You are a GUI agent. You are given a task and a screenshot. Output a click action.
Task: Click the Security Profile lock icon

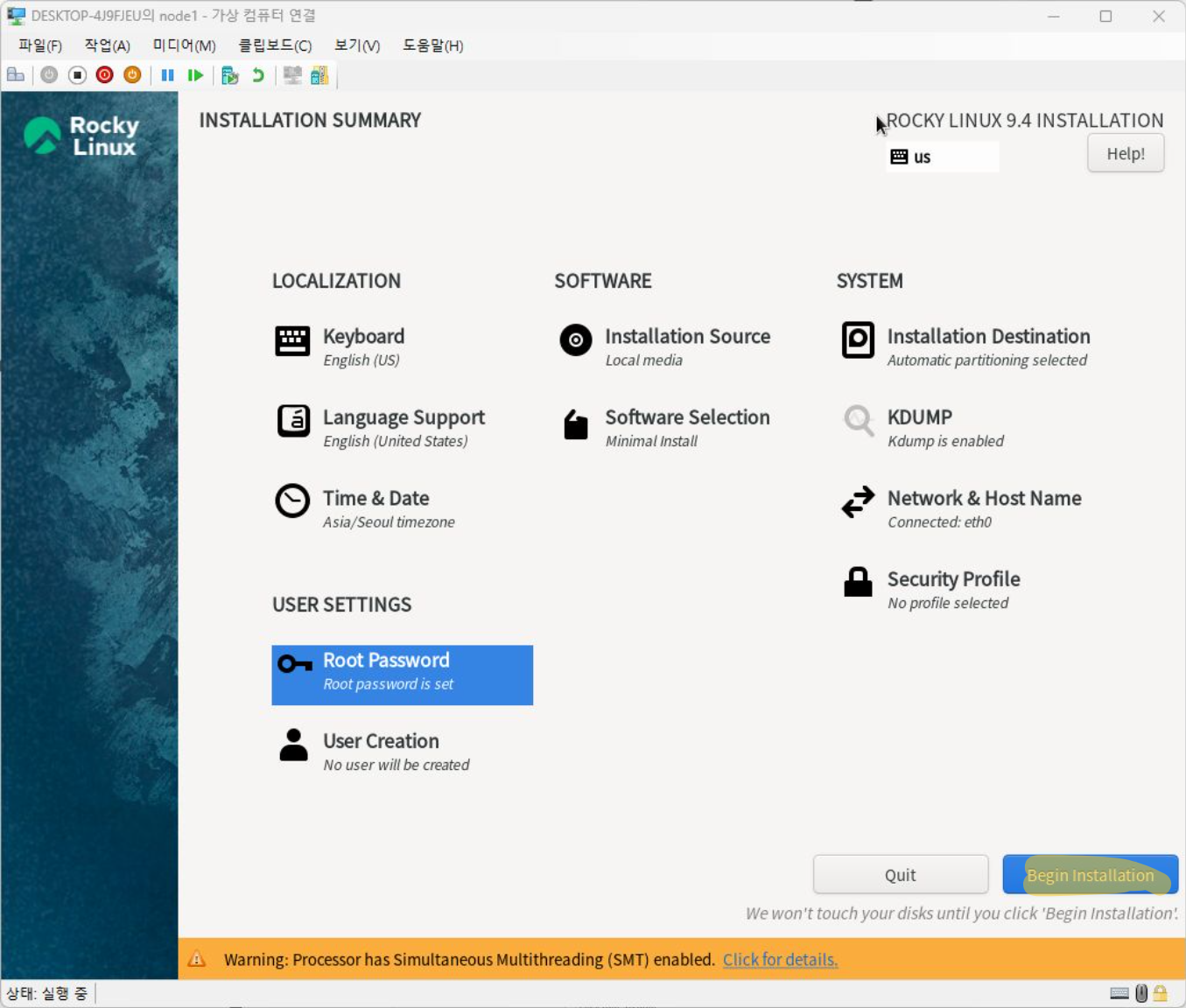[x=858, y=582]
